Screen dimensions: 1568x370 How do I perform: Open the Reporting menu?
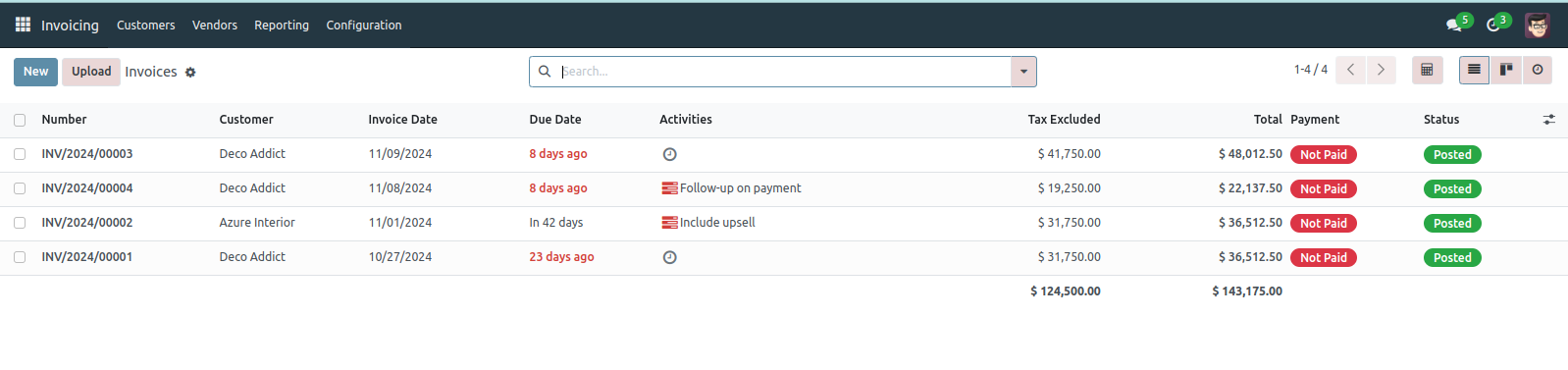click(x=282, y=25)
